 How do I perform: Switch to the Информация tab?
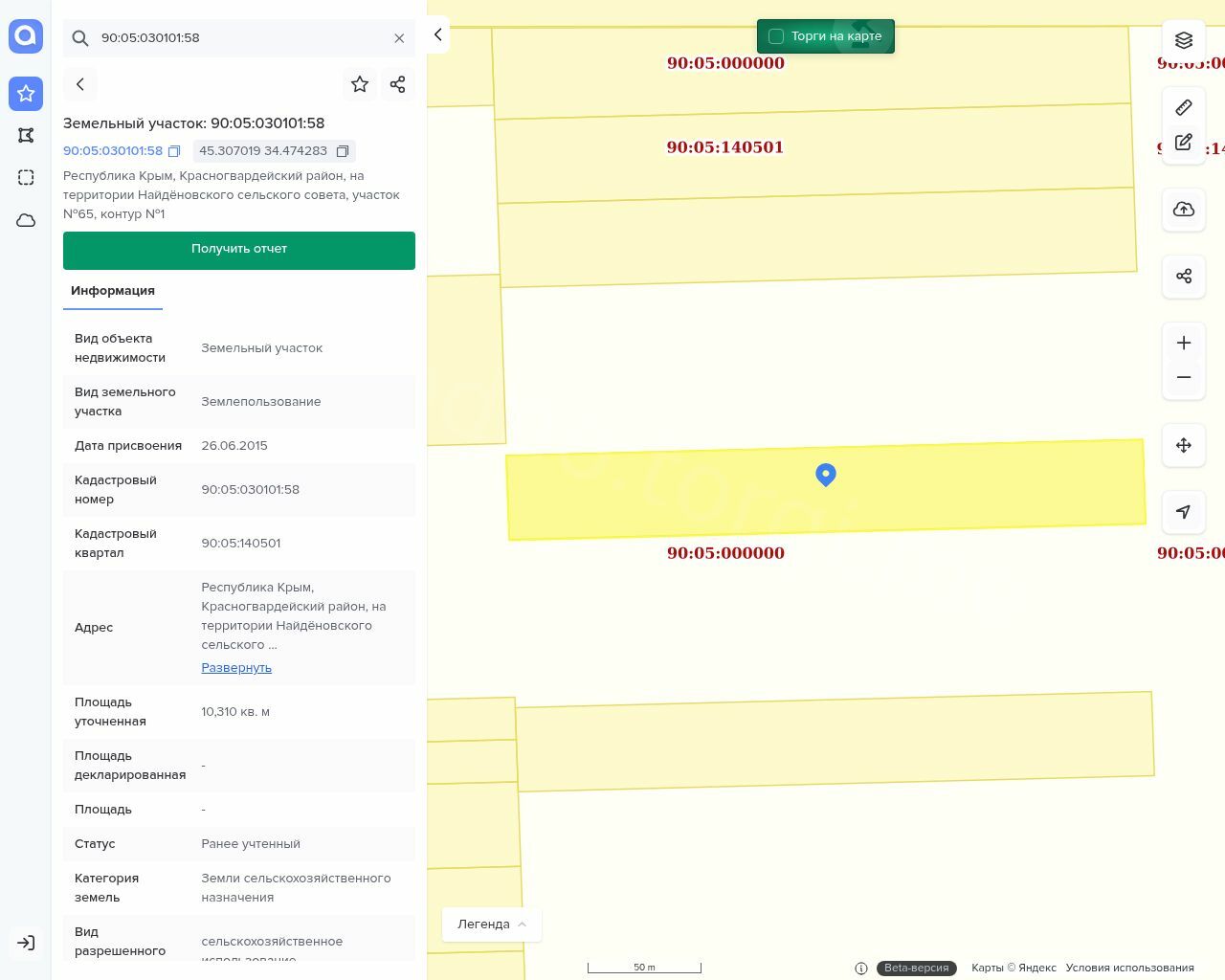113,291
